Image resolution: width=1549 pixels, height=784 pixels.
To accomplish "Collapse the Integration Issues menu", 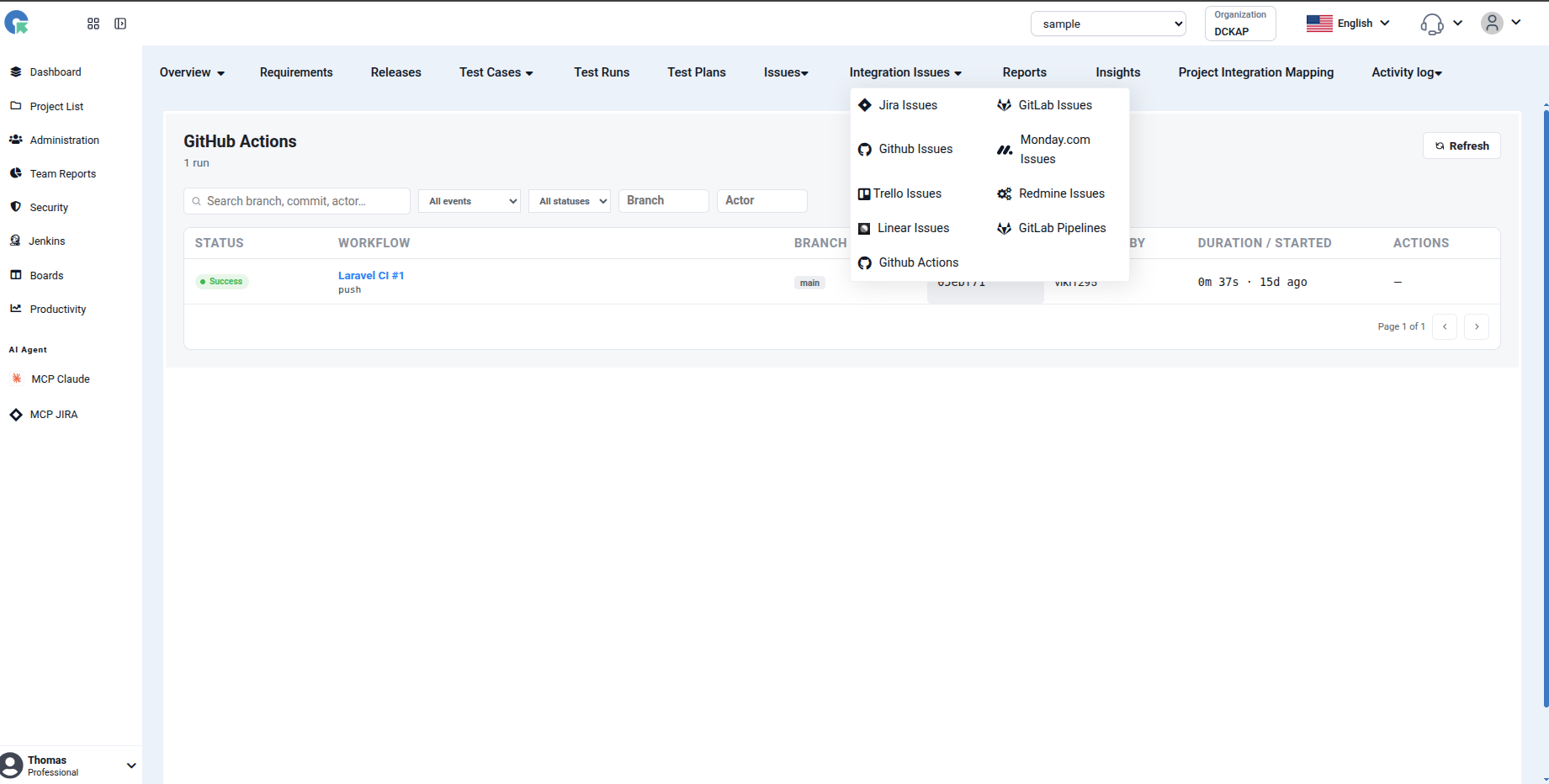I will [x=905, y=72].
